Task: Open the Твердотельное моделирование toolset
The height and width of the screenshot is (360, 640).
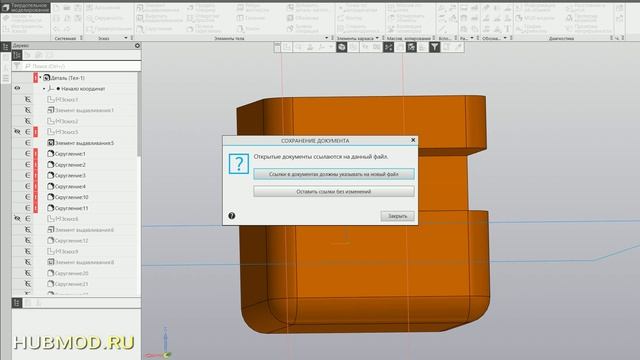Action: click(x=25, y=7)
